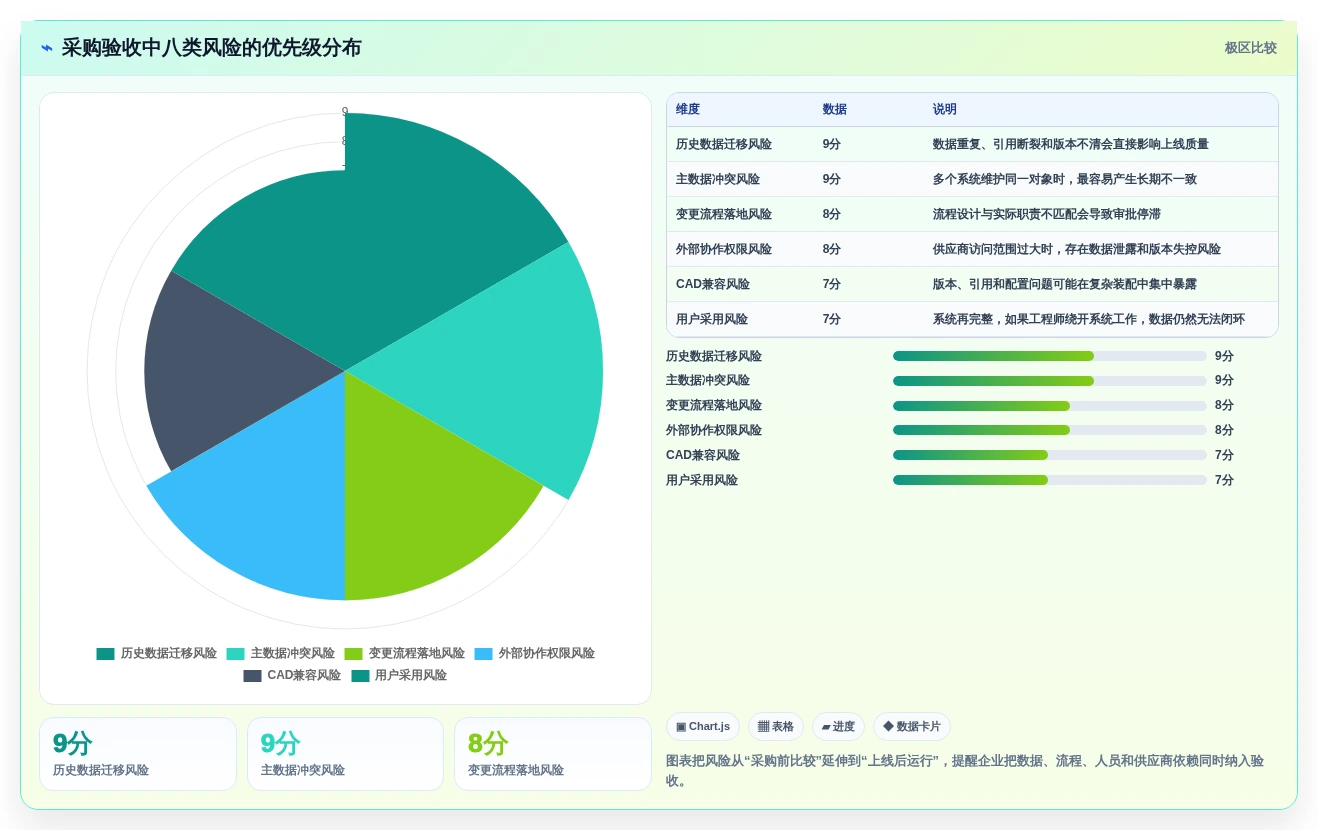Click the 7分 value after the 用户采用风险 progress bar
Screen dimensions: 1318x830
coord(1224,480)
